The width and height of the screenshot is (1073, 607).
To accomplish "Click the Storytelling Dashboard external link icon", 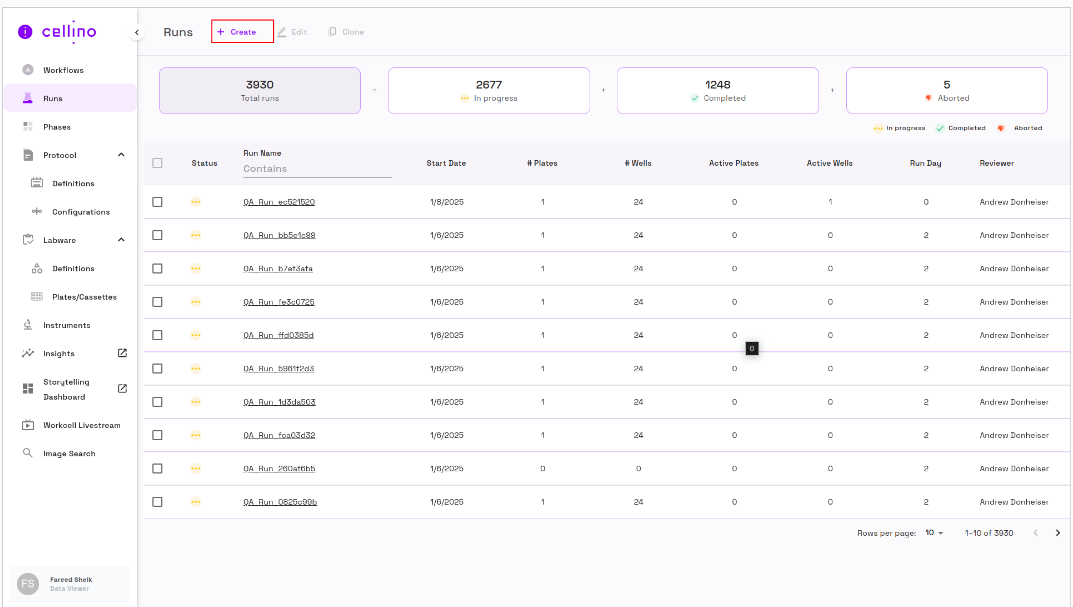I will coord(122,388).
